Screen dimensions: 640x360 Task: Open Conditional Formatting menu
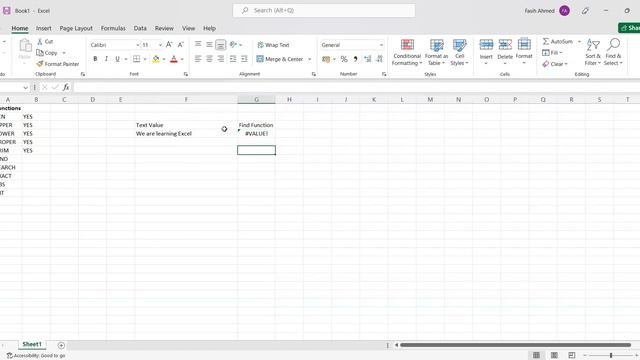tap(407, 52)
